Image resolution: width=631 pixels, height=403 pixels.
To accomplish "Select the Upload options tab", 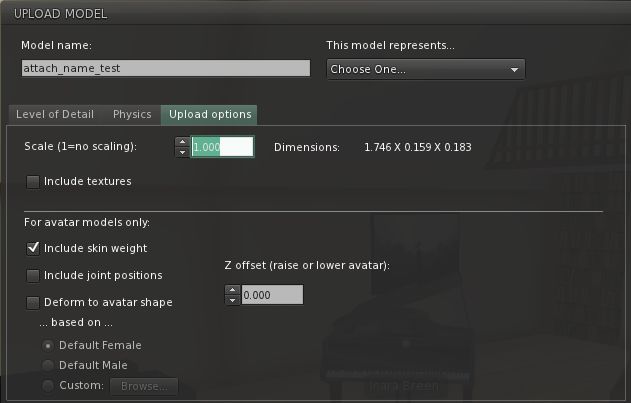I will click(x=210, y=114).
